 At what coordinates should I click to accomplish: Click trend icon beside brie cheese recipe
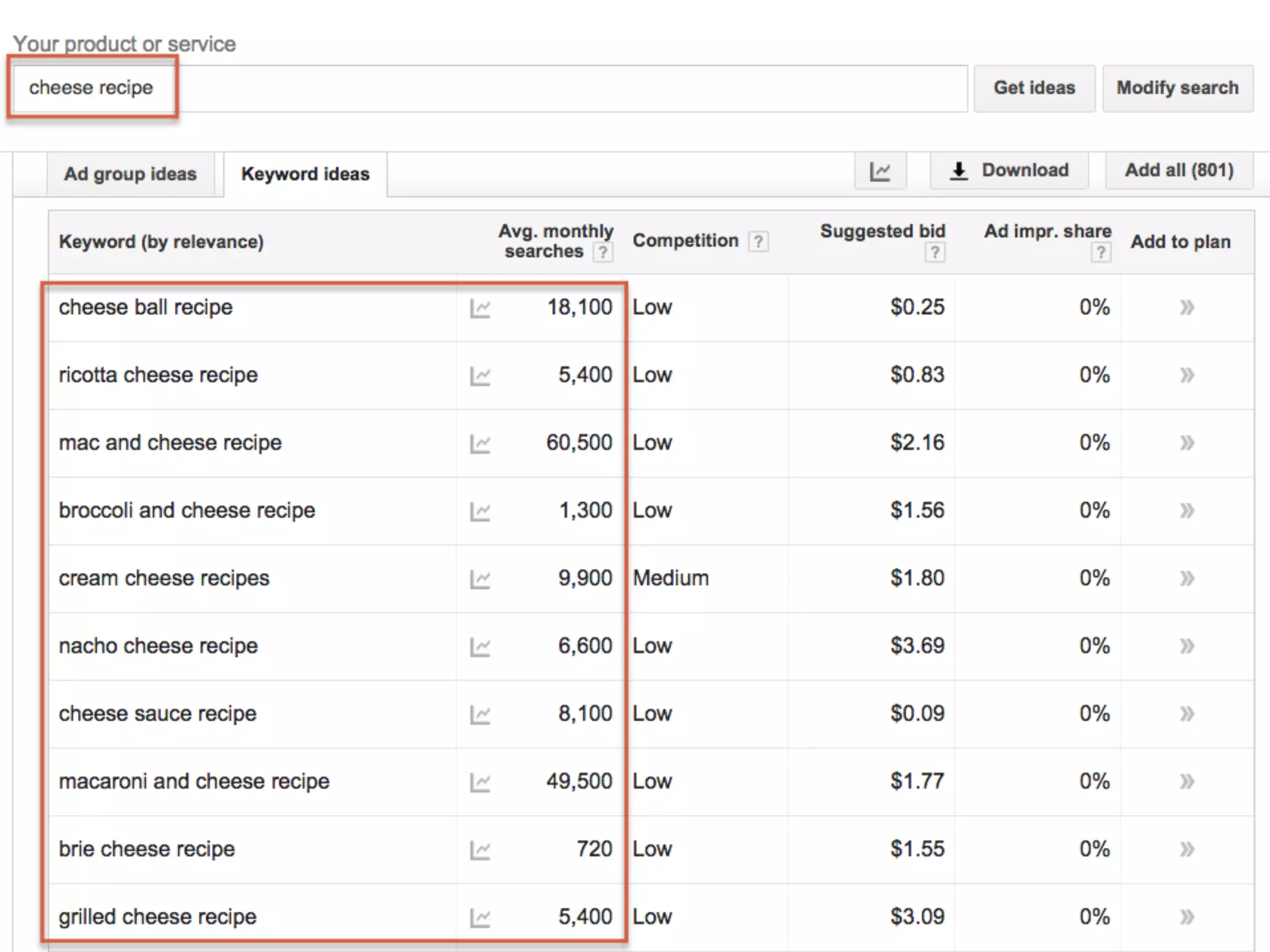pyautogui.click(x=480, y=850)
